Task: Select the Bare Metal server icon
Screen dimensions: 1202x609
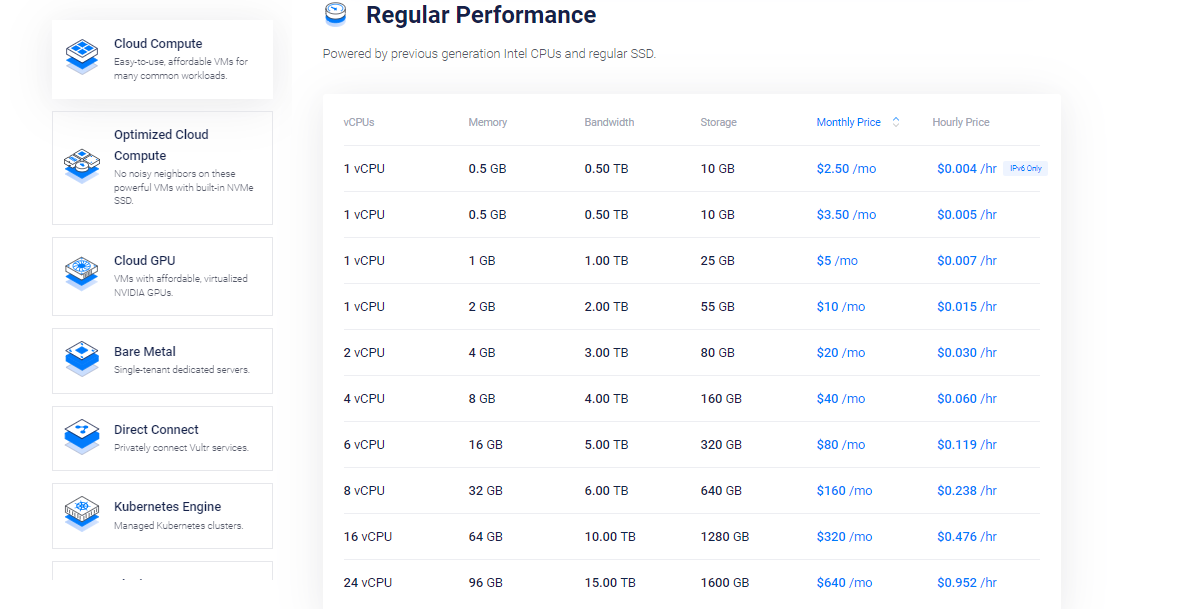Action: pos(81,358)
